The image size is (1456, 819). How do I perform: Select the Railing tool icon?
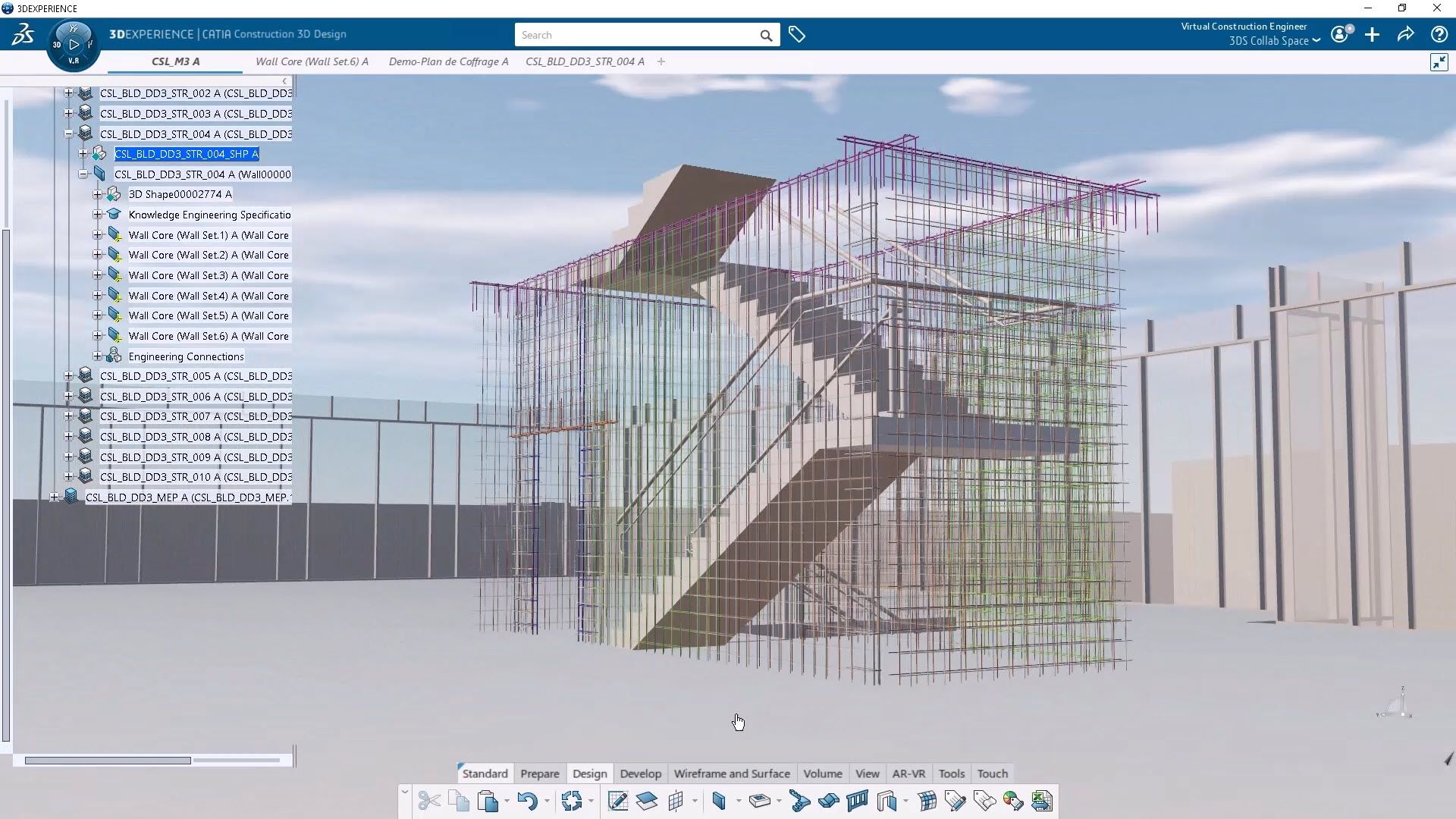858,801
